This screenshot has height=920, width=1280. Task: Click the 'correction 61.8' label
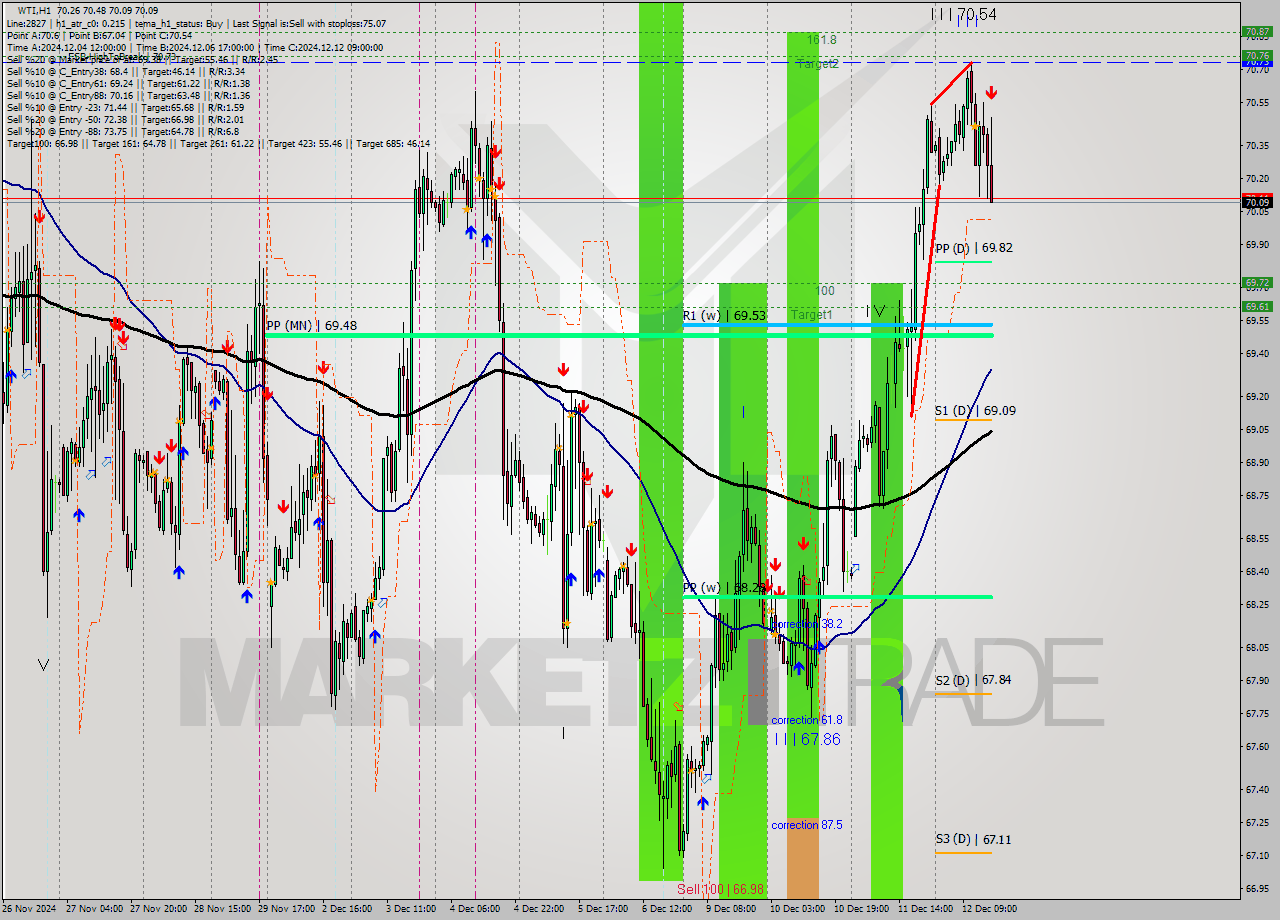807,720
